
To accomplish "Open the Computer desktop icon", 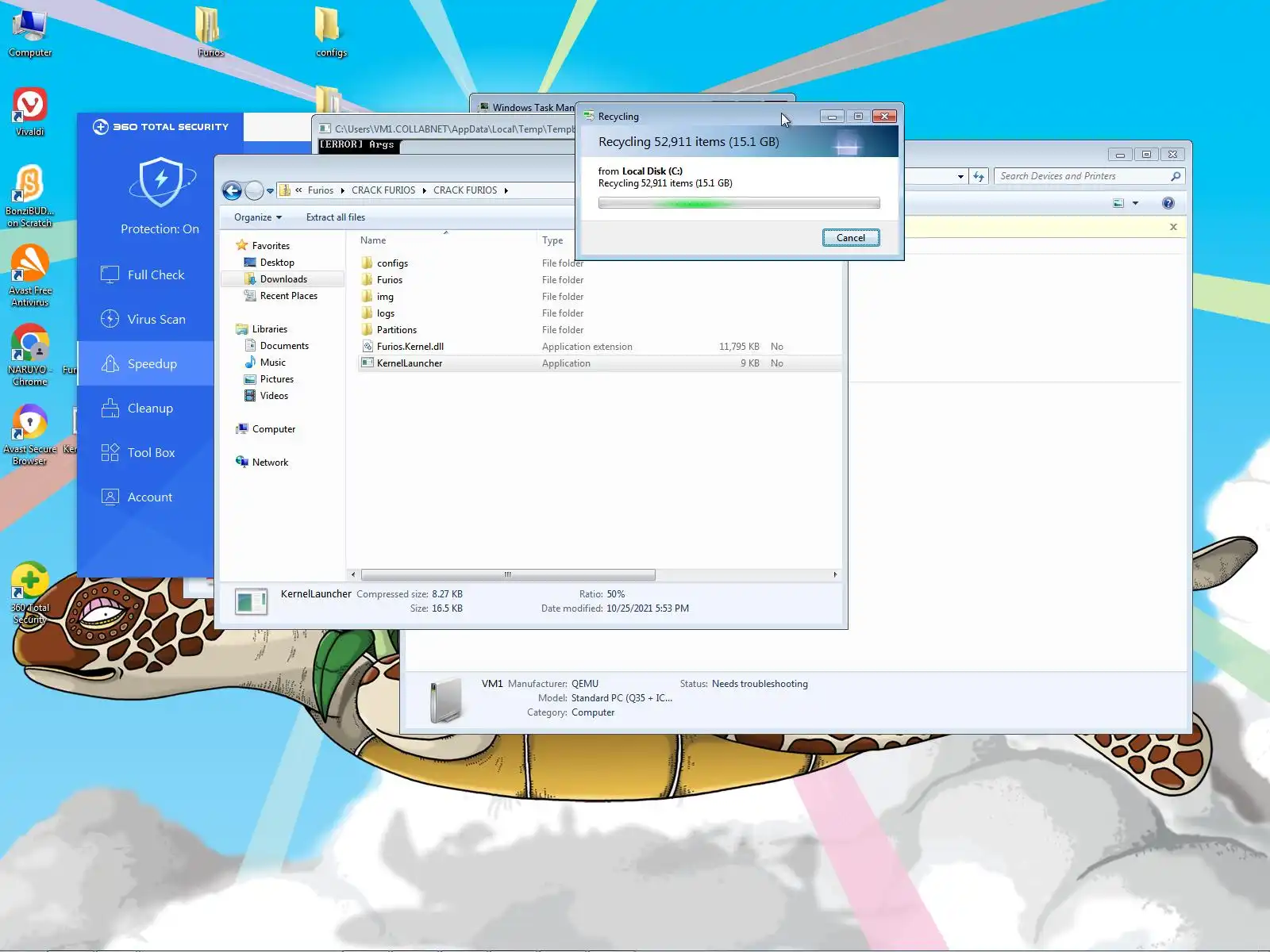I will pos(30,33).
